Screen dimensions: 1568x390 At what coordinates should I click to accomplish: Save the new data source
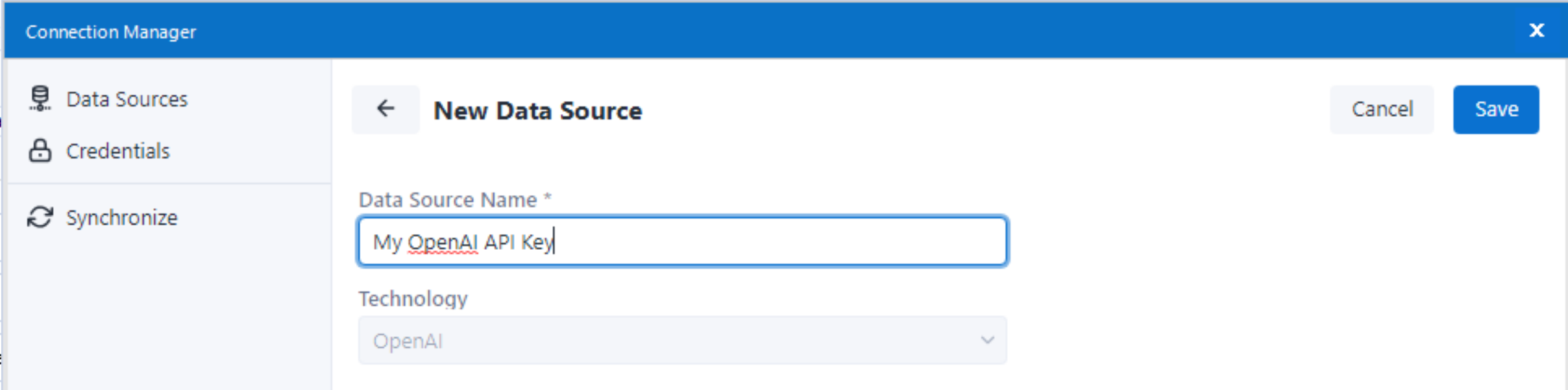(x=1496, y=109)
